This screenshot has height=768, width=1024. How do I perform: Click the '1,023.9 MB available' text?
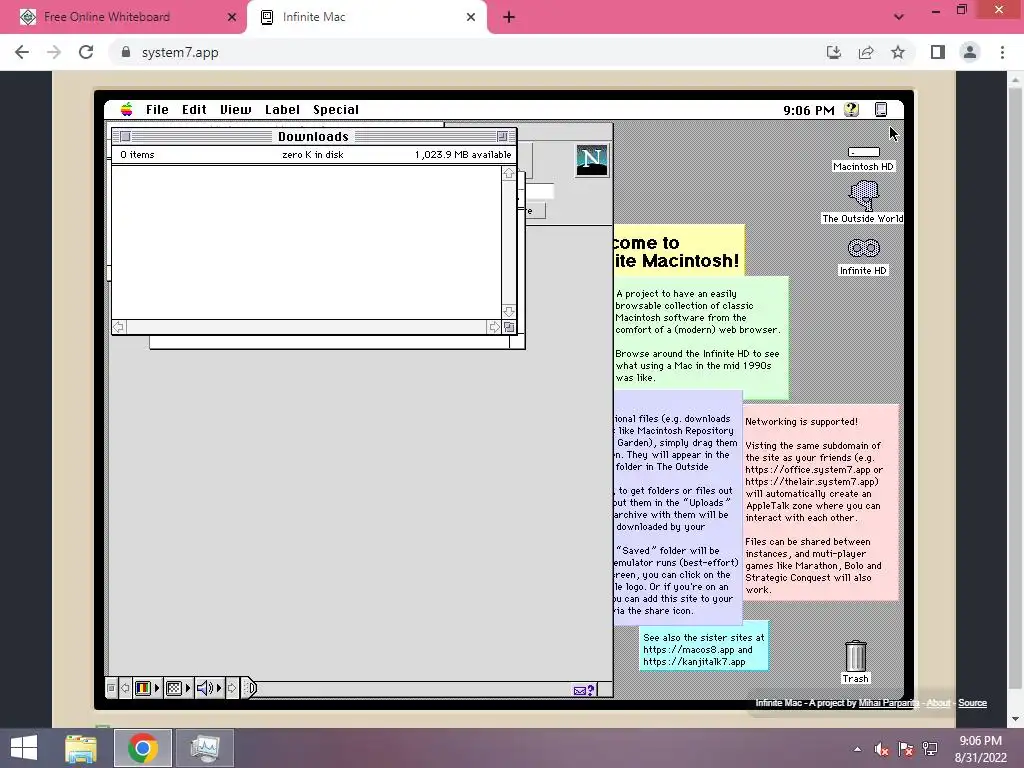point(463,155)
